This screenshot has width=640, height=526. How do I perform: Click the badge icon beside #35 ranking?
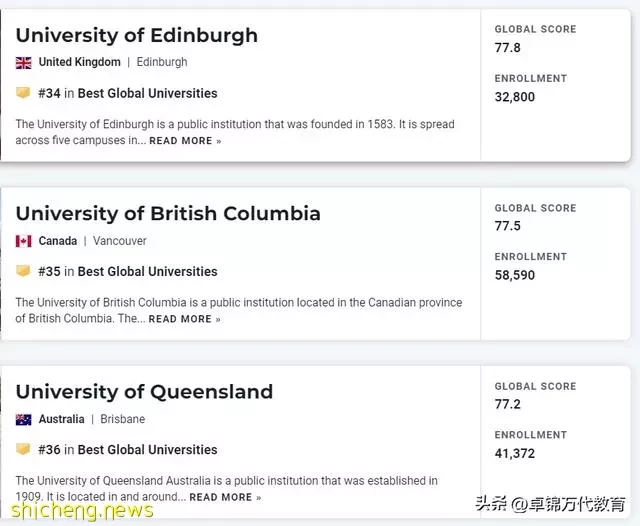click(23, 271)
